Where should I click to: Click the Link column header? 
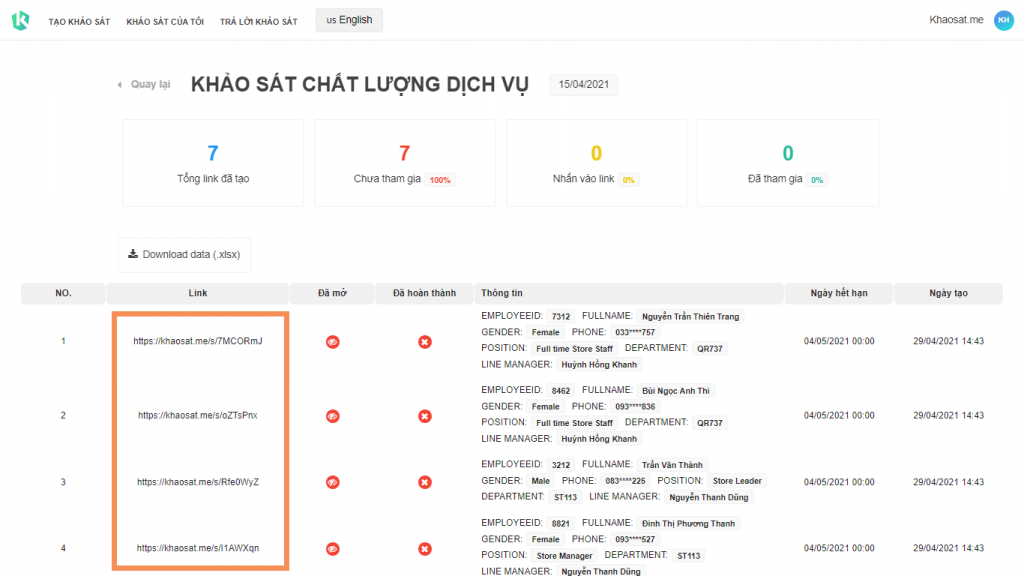[x=198, y=293]
